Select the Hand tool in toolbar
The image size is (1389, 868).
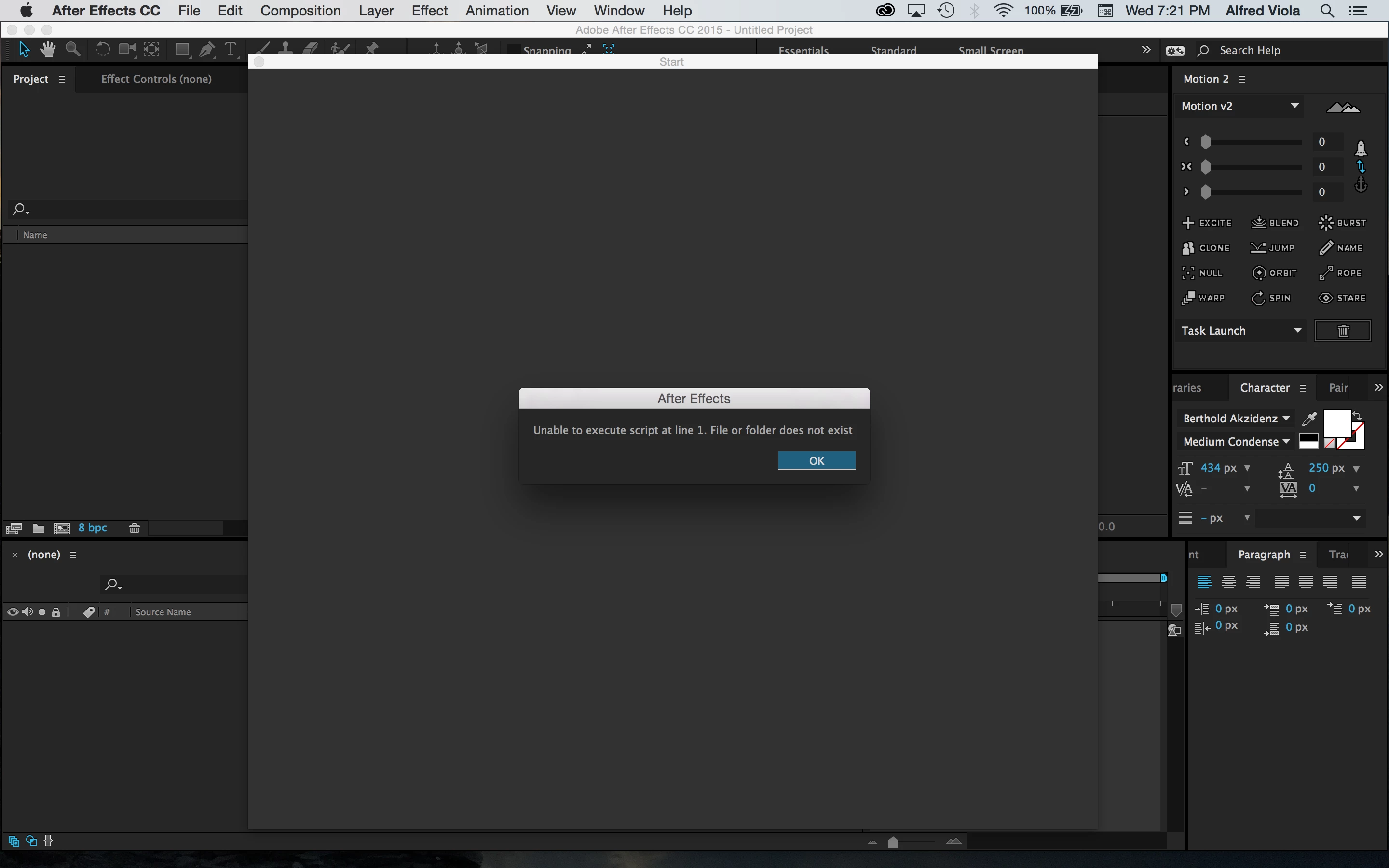tap(48, 50)
